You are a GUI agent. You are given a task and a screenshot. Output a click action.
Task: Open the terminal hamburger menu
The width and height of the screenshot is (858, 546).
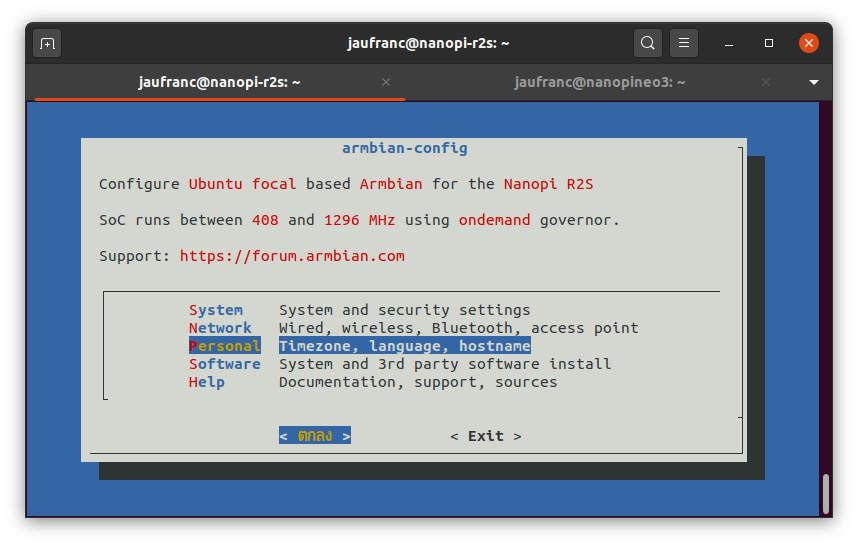[683, 43]
